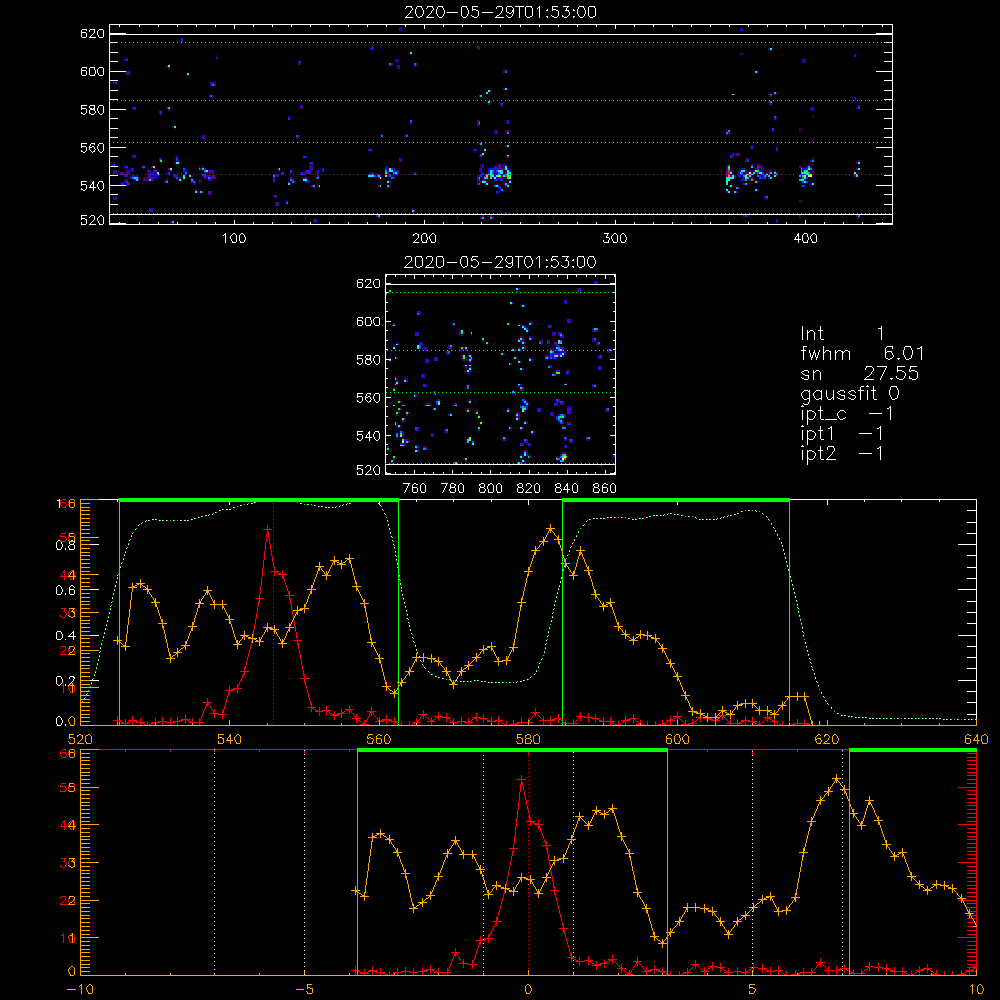Click the bright pixel cluster near x=240 in top plot

click(x=495, y=173)
